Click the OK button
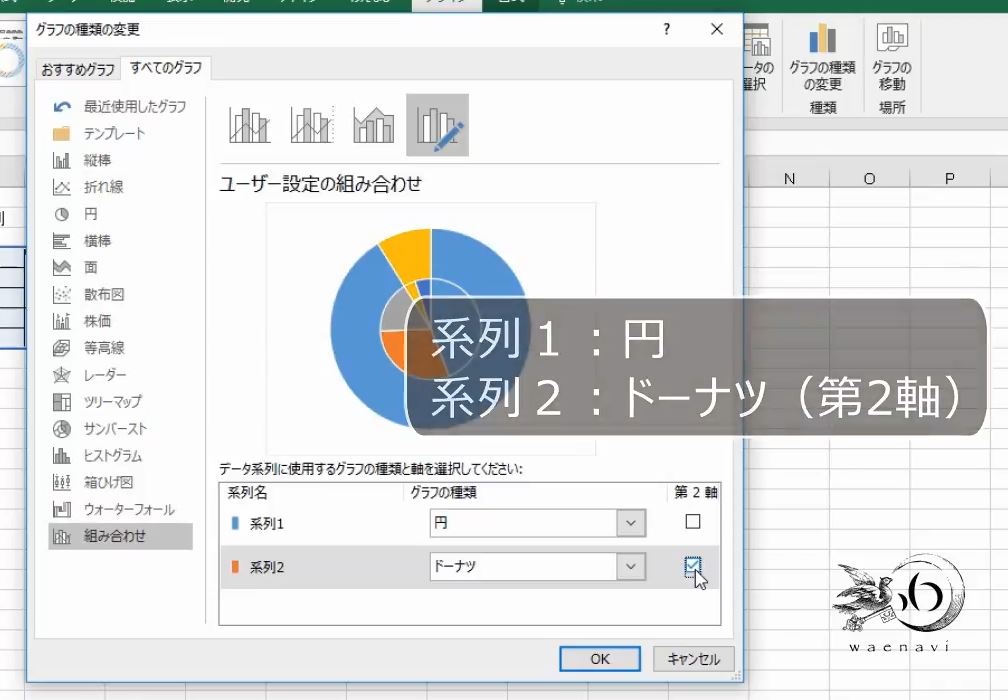 [x=598, y=658]
